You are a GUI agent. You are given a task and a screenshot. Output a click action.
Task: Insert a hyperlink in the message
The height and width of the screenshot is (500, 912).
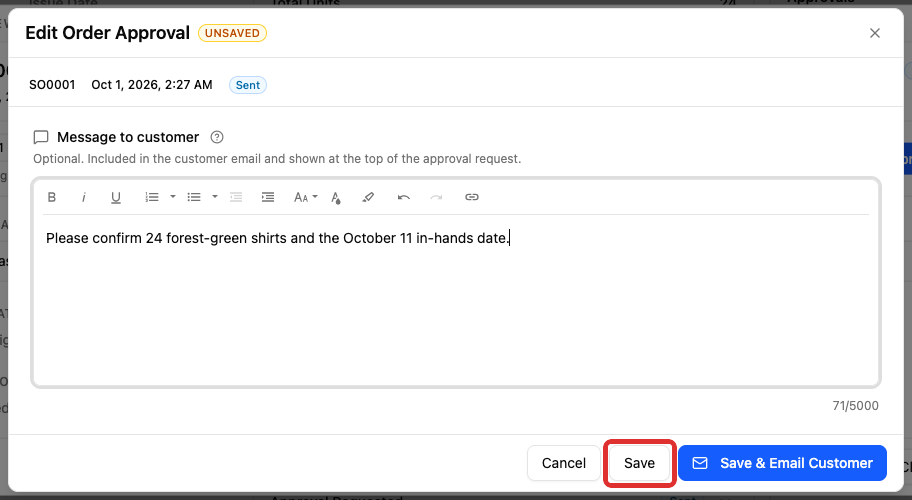coord(472,197)
